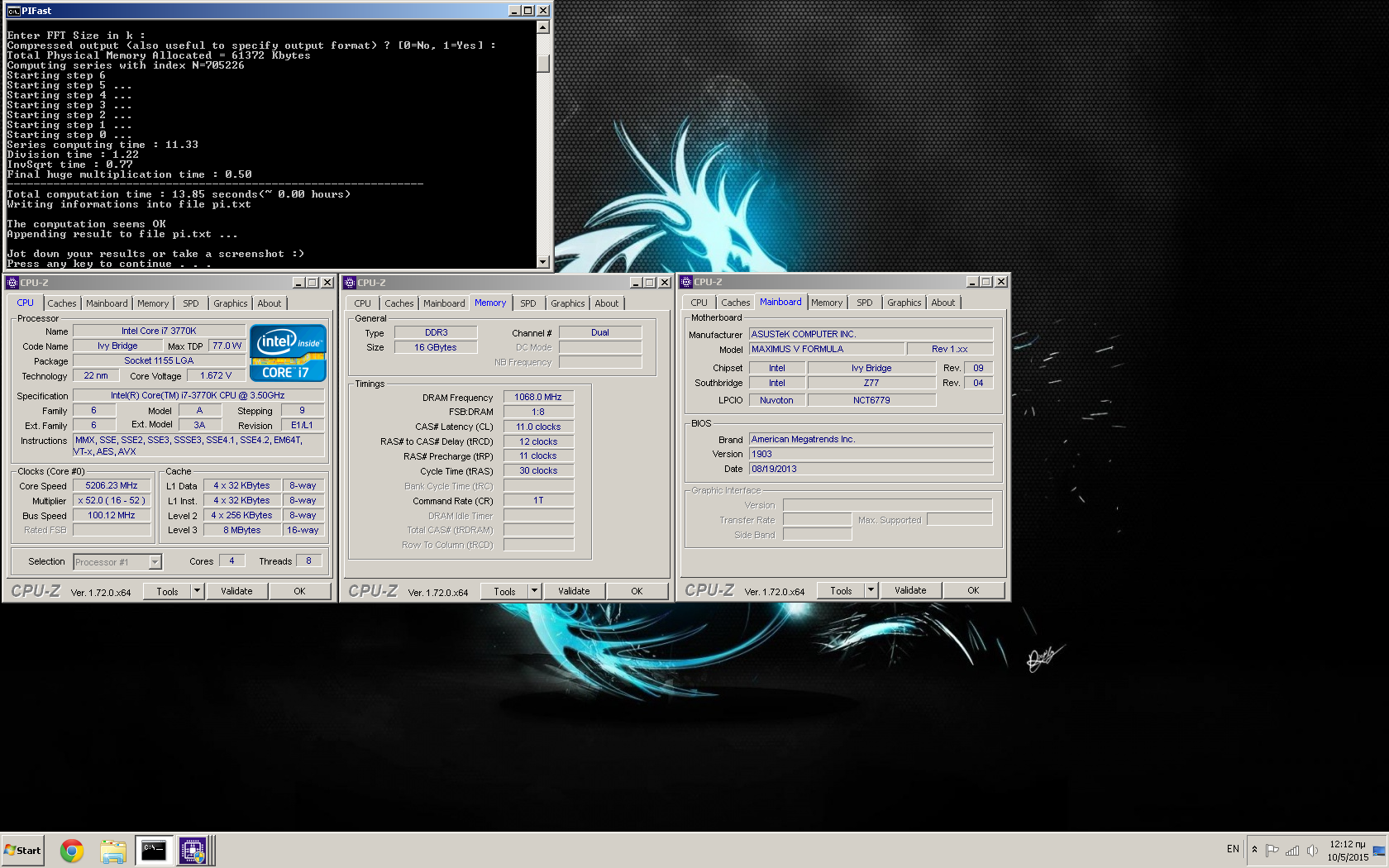The width and height of the screenshot is (1389, 868).
Task: Click BIOS Version field 1903
Action: (871, 454)
